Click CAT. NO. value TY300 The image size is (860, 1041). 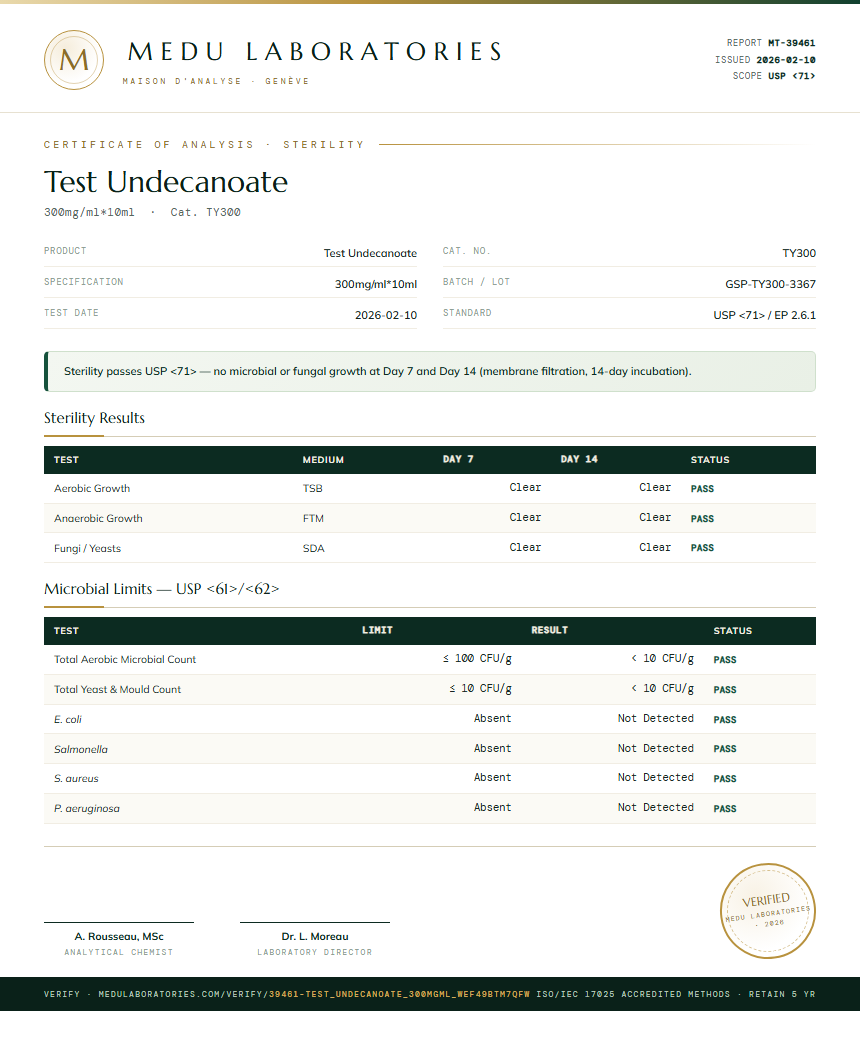coord(799,253)
